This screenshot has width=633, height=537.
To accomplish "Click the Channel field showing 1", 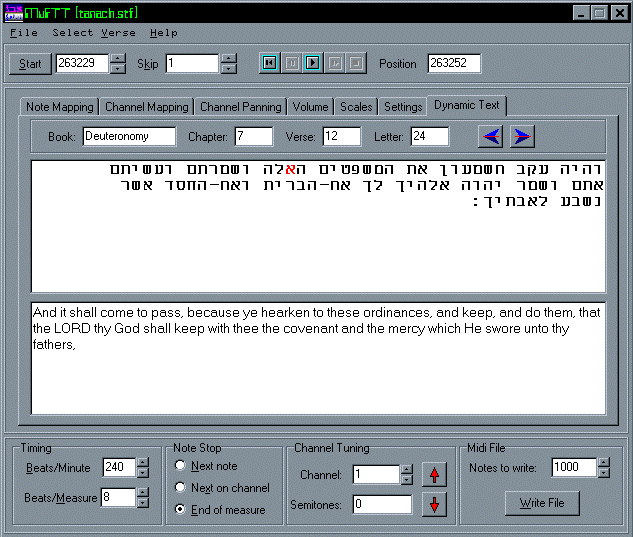I will coord(377,475).
